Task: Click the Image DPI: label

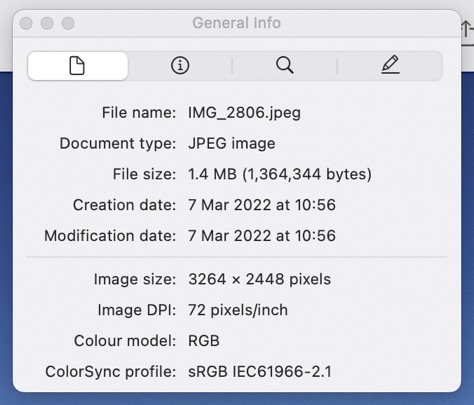Action: point(137,310)
